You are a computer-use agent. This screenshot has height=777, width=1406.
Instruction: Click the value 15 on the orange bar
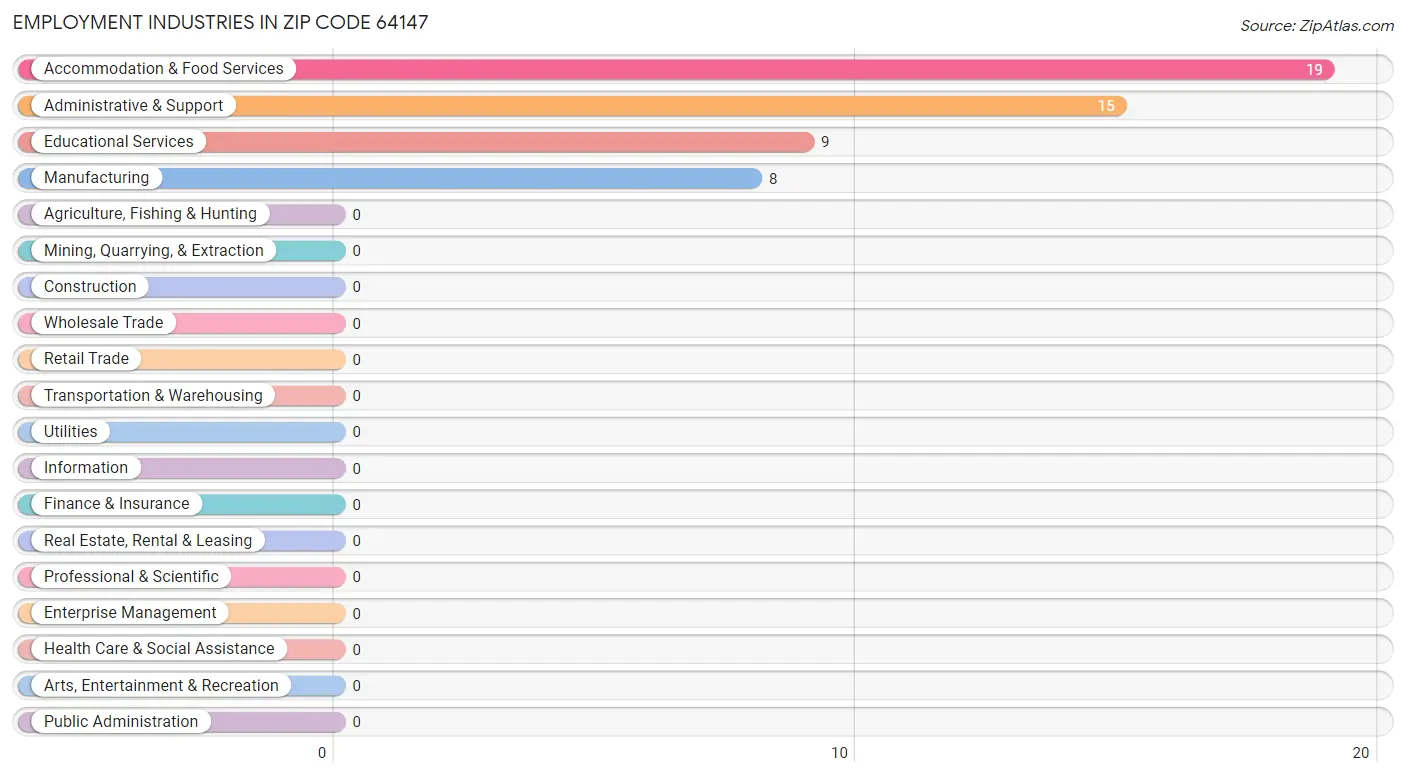click(x=1106, y=106)
